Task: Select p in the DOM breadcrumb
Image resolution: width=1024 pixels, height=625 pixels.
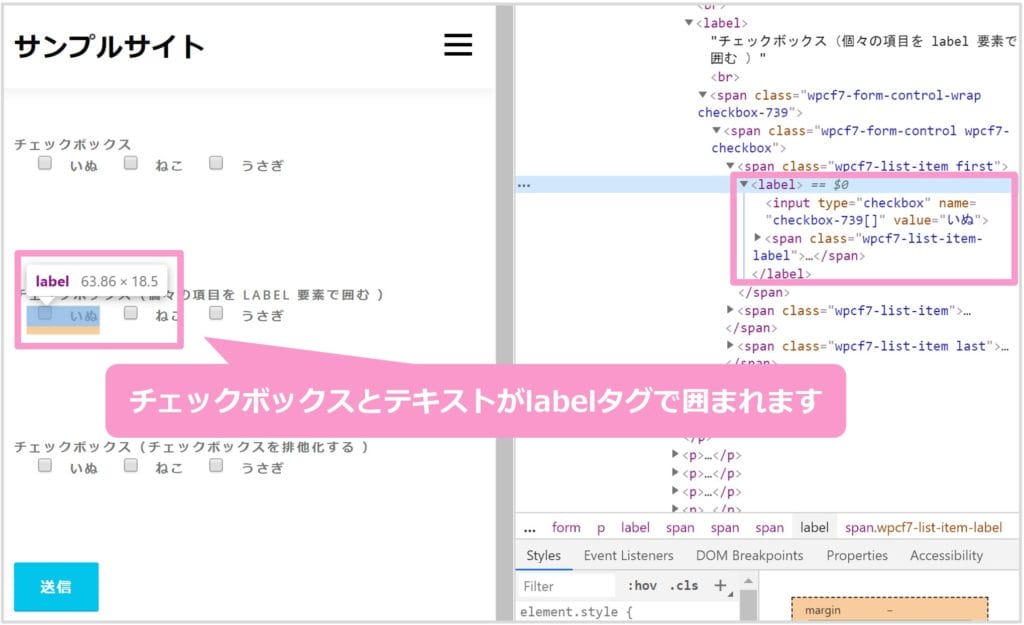Action: point(601,528)
